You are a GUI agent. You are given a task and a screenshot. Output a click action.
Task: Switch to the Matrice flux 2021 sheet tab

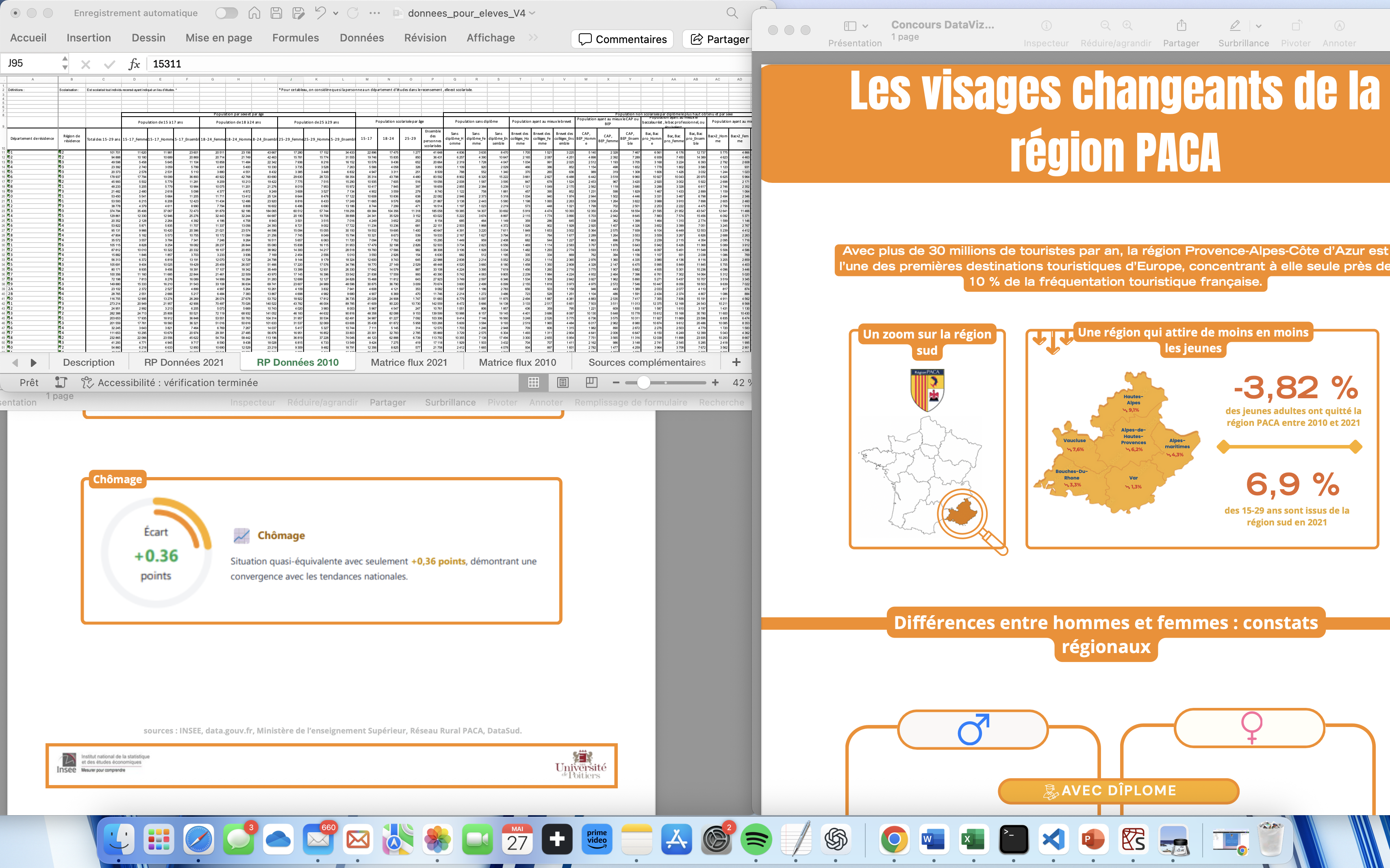click(x=410, y=362)
